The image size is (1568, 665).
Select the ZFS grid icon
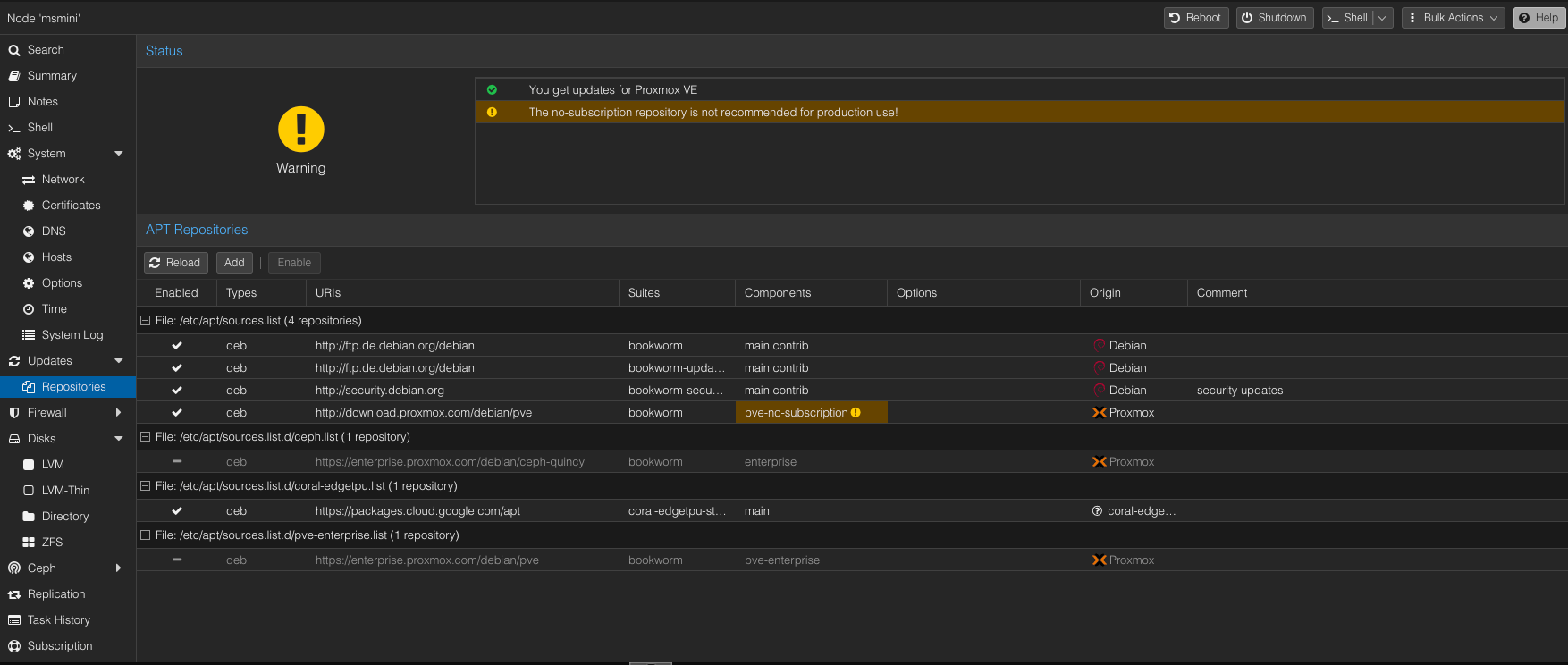29,543
